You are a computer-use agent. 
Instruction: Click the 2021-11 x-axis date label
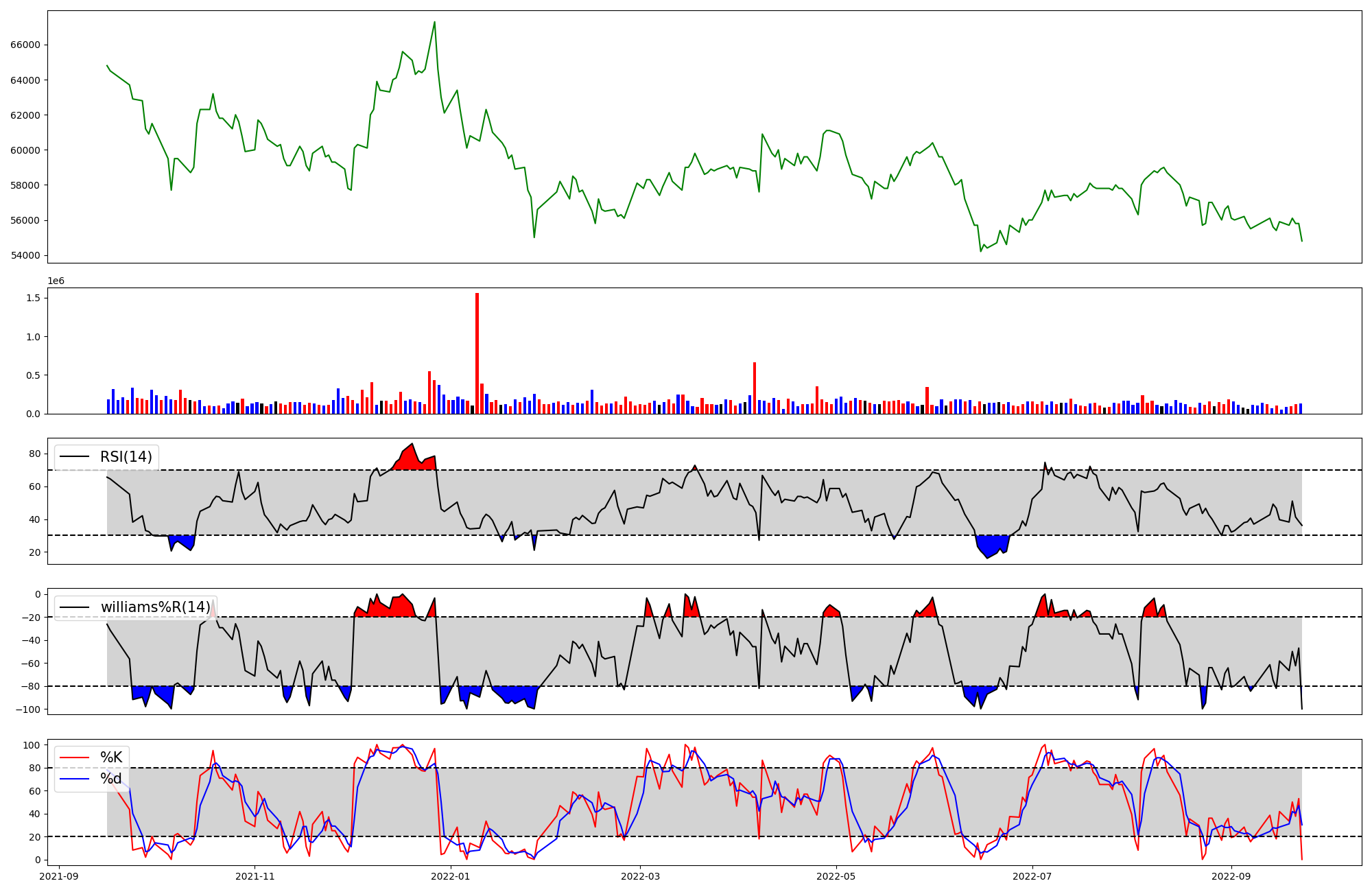click(255, 876)
